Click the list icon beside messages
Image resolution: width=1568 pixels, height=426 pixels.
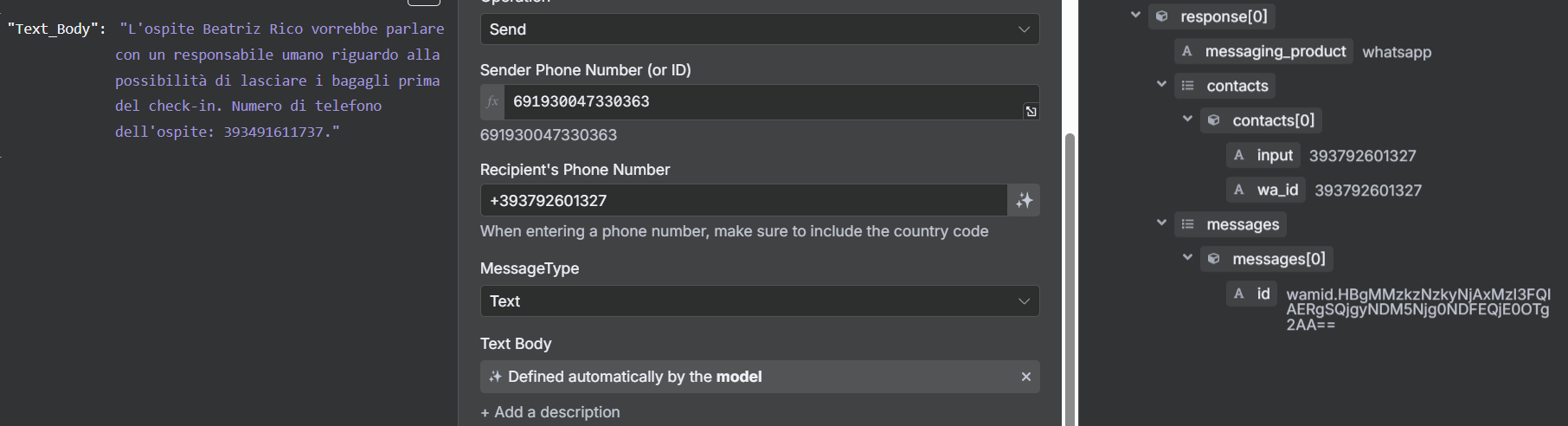[1188, 224]
